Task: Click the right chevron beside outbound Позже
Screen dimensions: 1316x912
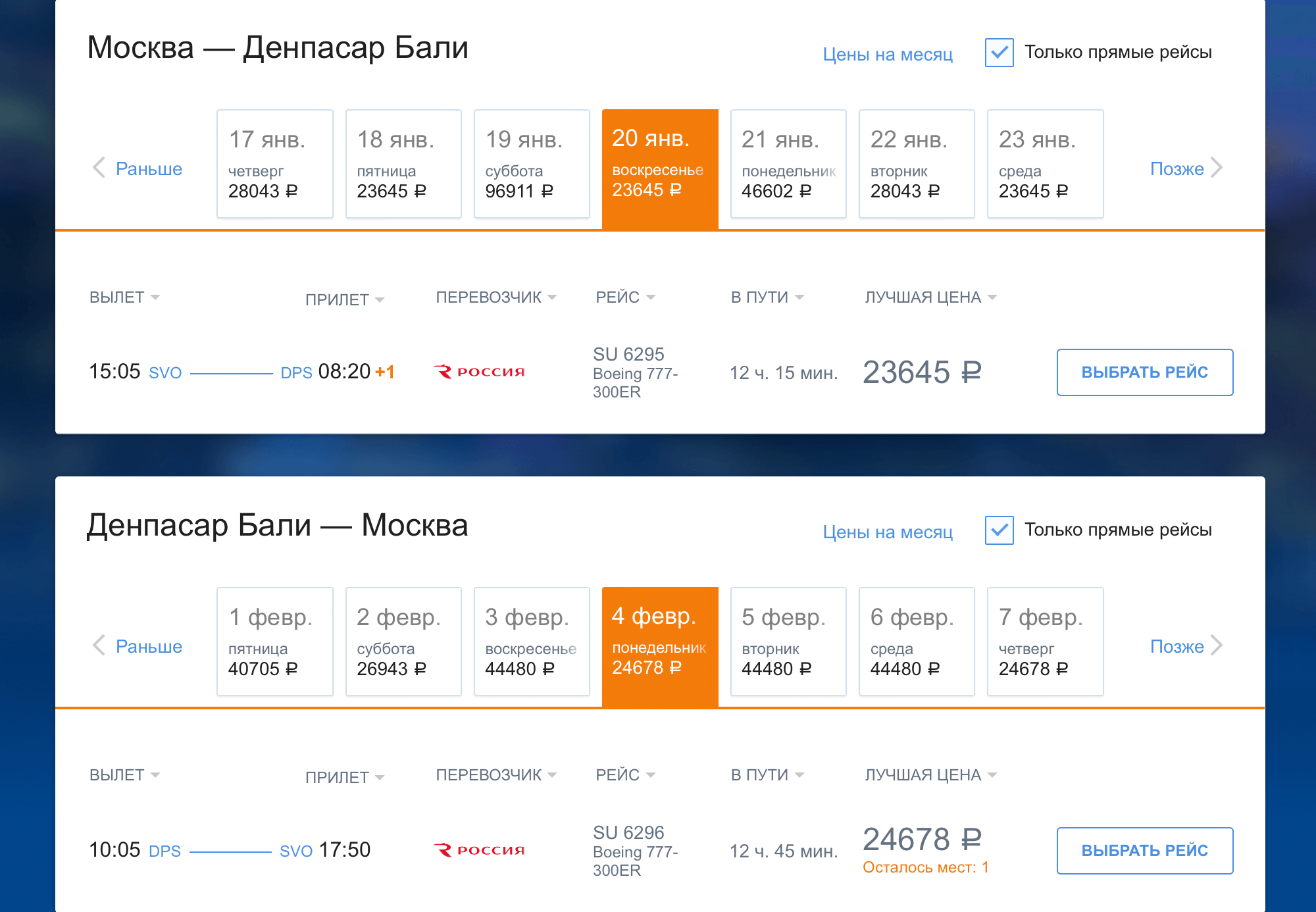Action: (1217, 168)
